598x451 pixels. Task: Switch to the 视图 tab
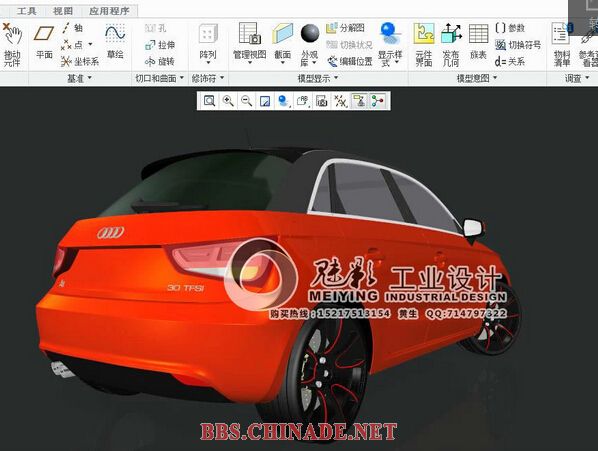[63, 11]
